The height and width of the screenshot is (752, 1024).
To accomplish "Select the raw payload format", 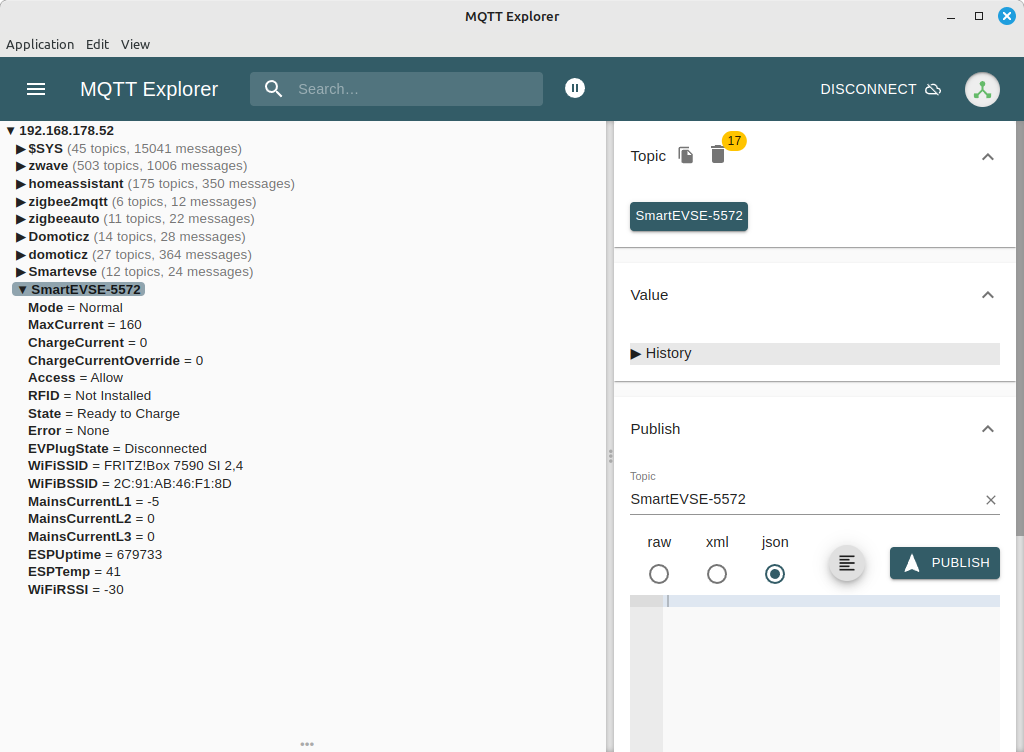I will pos(659,574).
